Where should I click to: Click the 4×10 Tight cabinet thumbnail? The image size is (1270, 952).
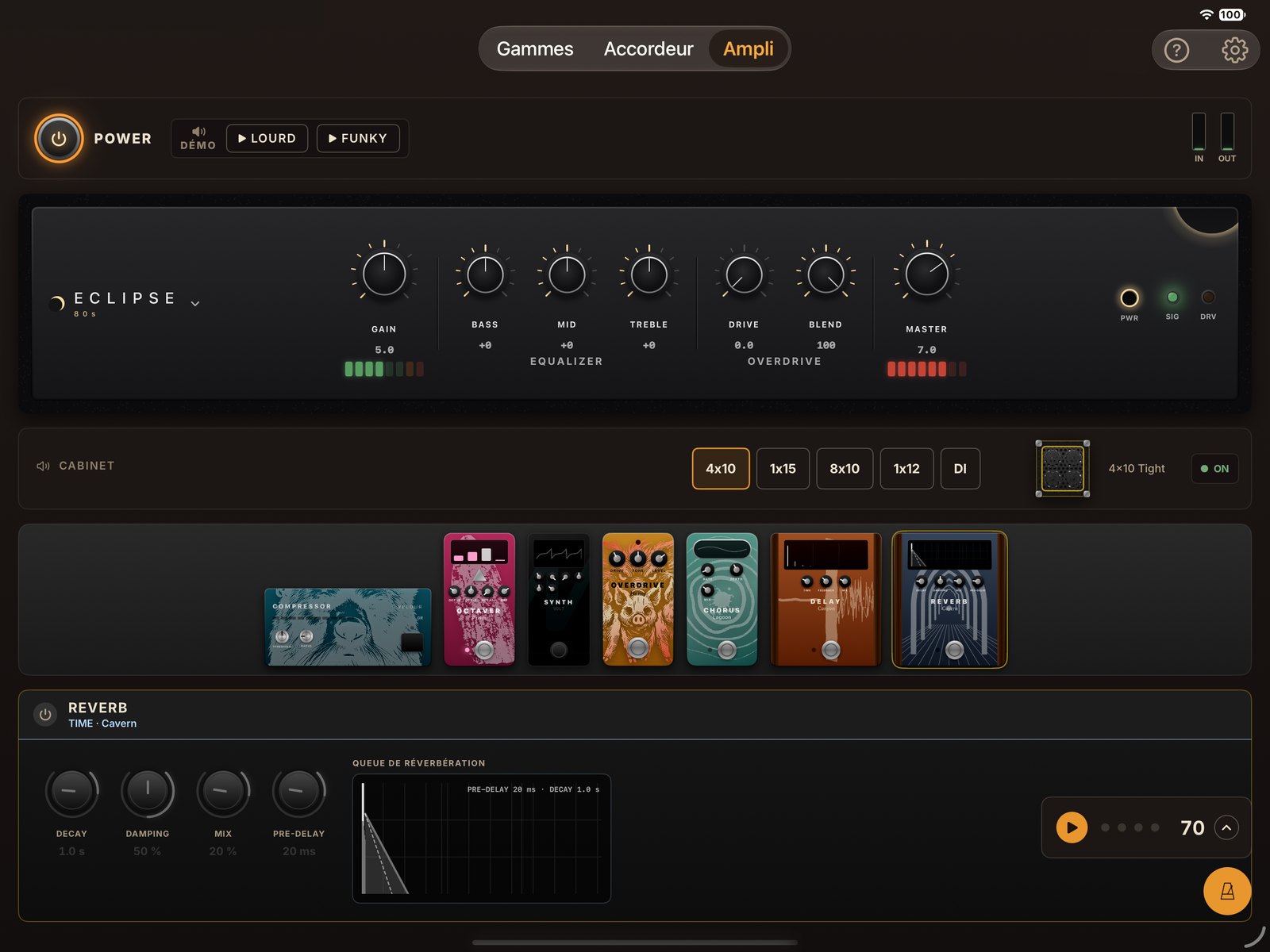click(1062, 469)
